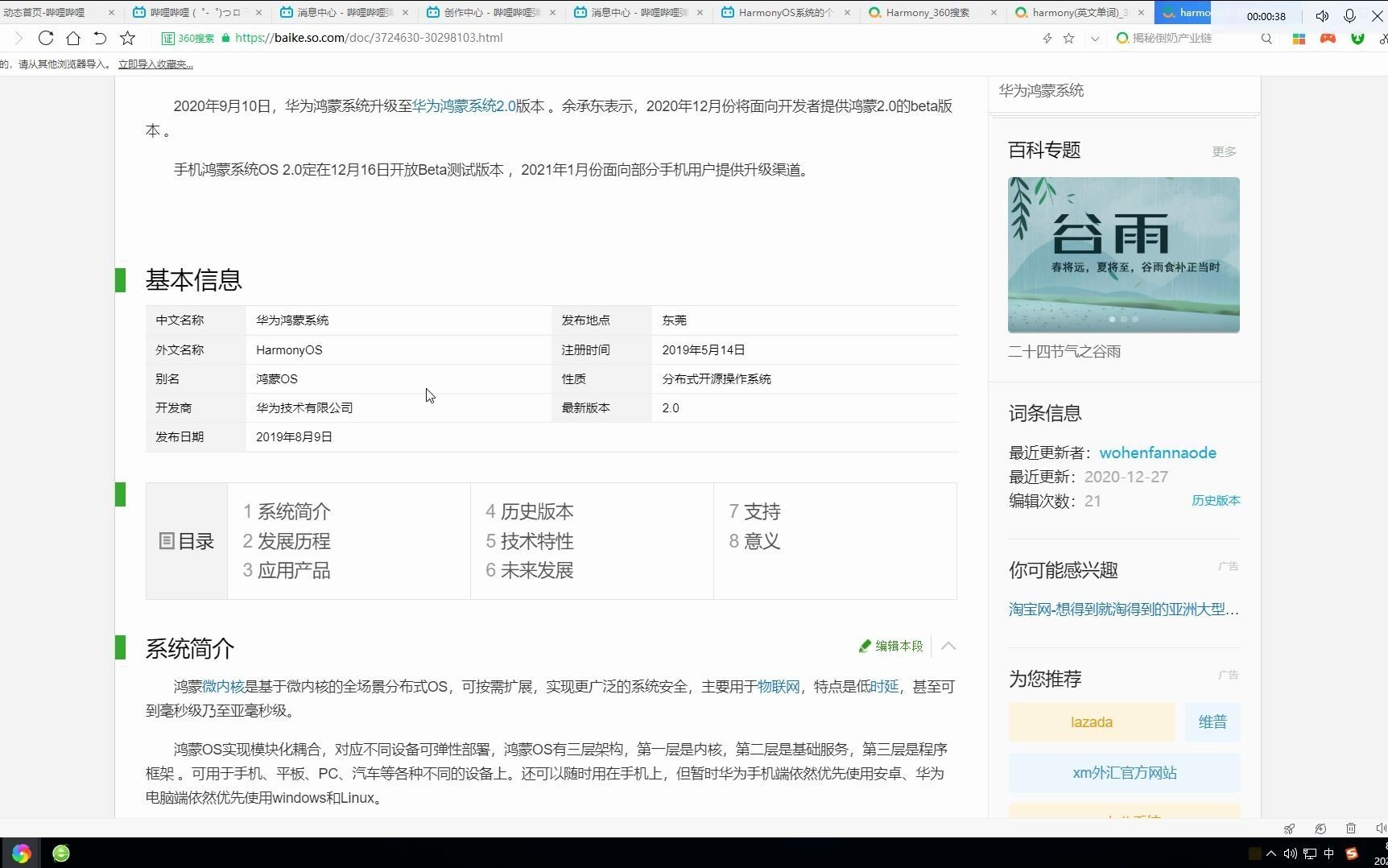This screenshot has width=1388, height=868.
Task: Mute the recorder speaker icon
Action: [x=1322, y=15]
